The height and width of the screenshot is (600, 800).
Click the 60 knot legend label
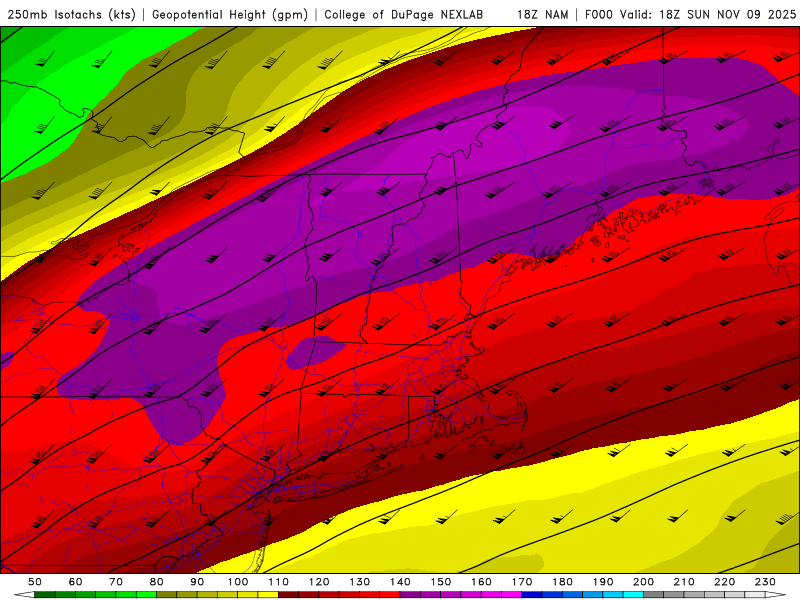pos(76,582)
